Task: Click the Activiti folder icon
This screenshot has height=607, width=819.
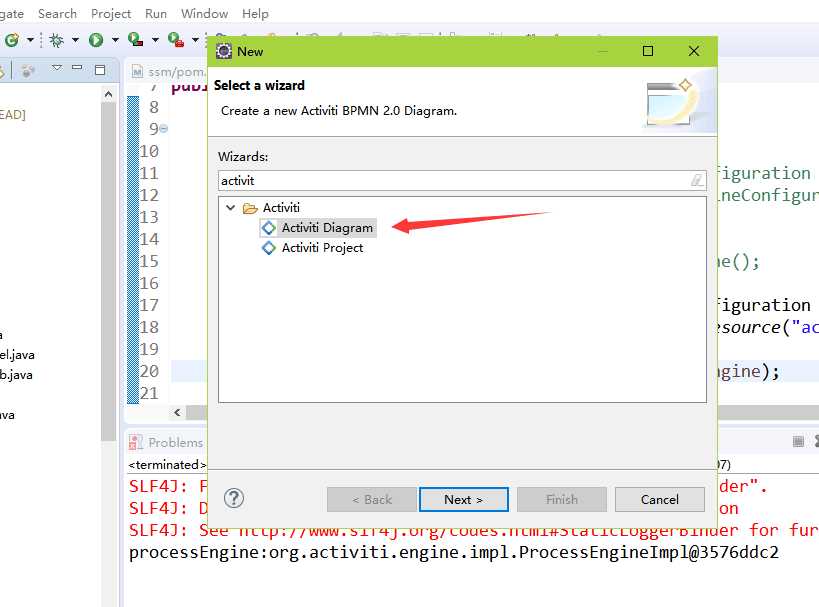Action: [250, 208]
